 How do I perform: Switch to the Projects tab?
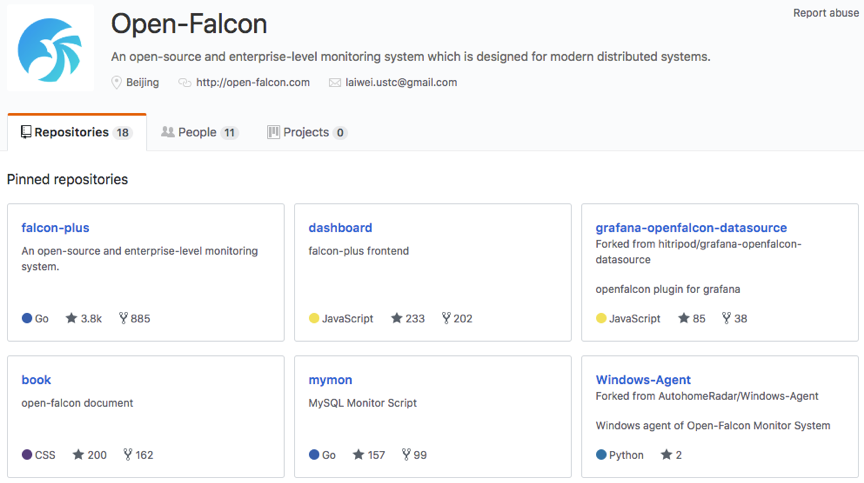pos(307,132)
